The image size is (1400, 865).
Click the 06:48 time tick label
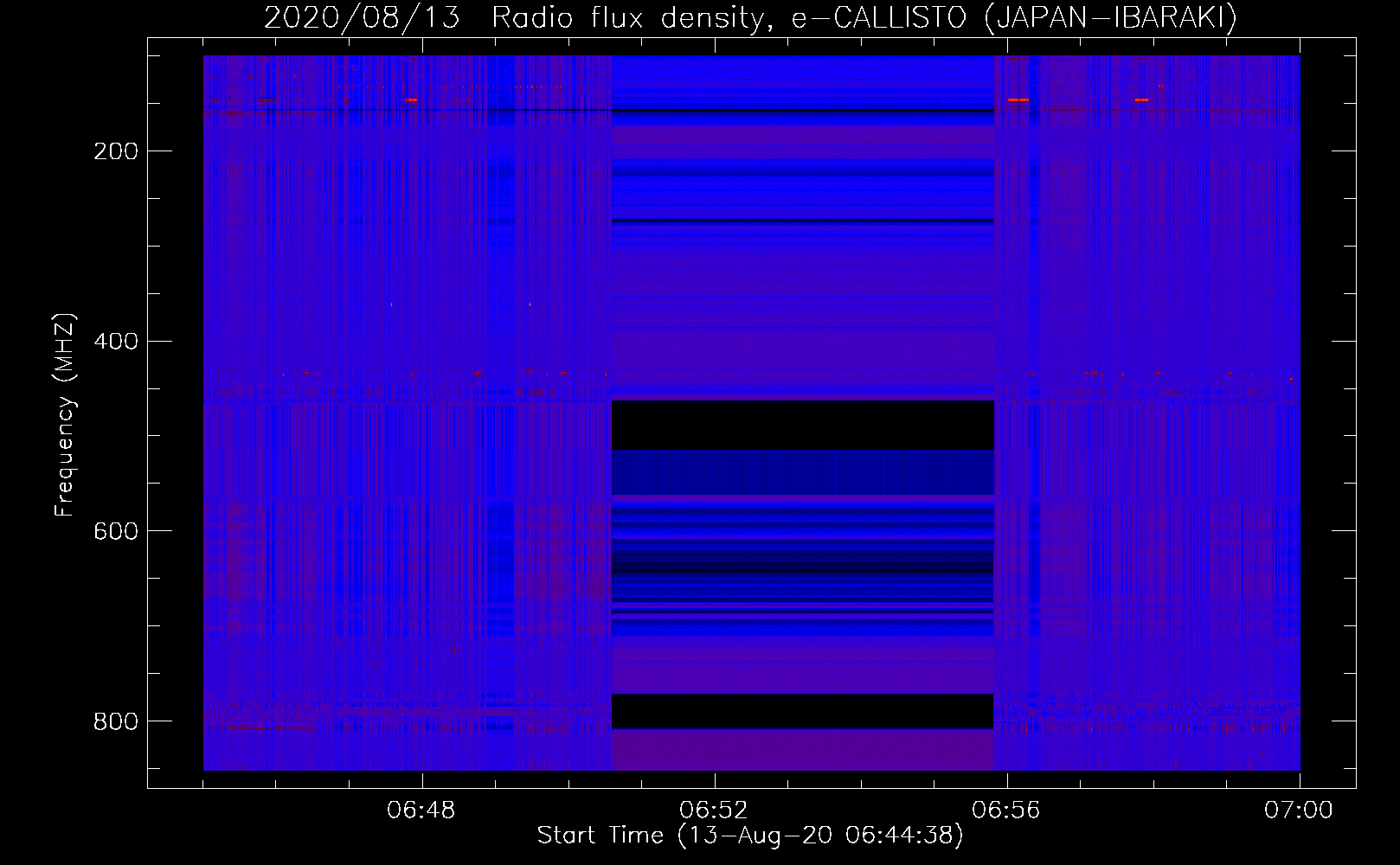[x=421, y=810]
